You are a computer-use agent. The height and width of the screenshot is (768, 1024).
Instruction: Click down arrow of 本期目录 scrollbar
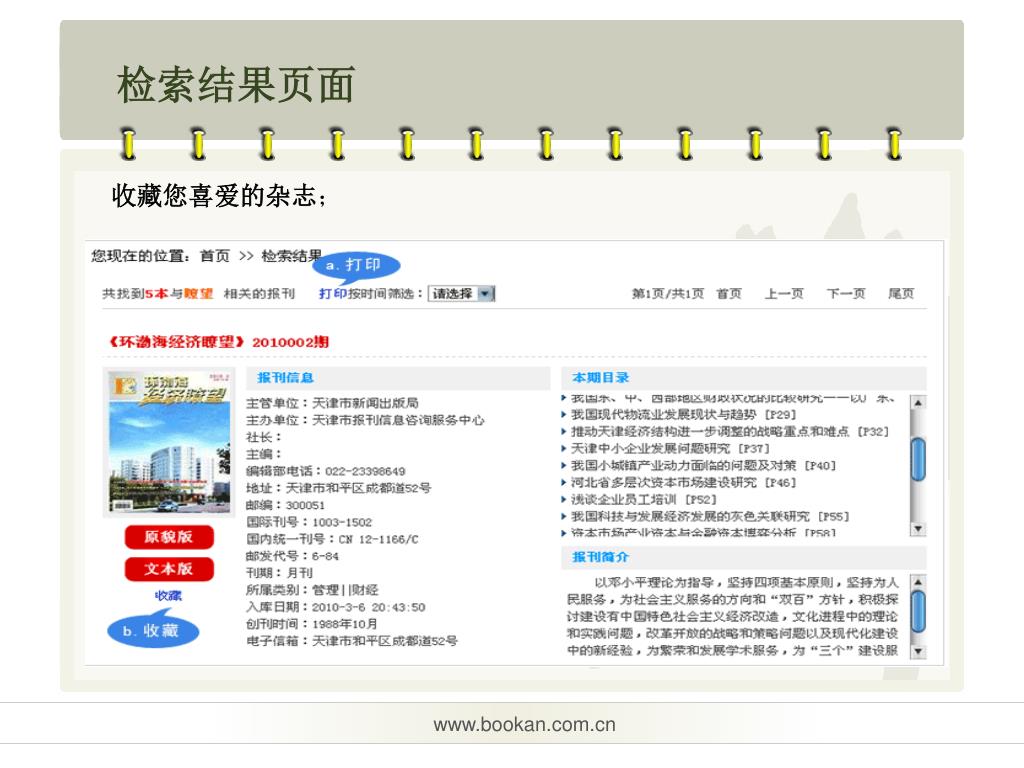[918, 528]
